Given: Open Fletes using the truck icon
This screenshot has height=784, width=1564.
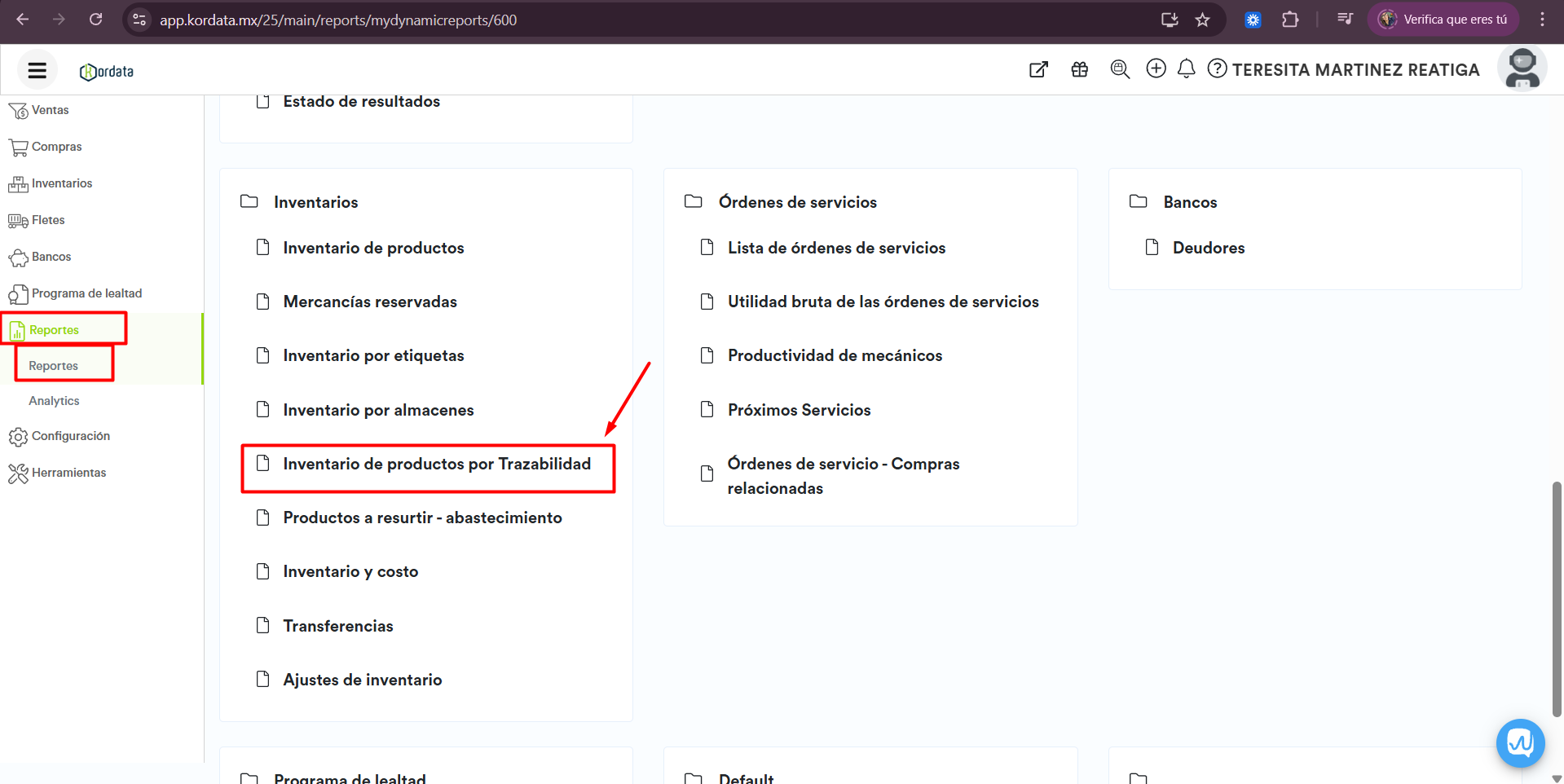Looking at the screenshot, I should [18, 220].
